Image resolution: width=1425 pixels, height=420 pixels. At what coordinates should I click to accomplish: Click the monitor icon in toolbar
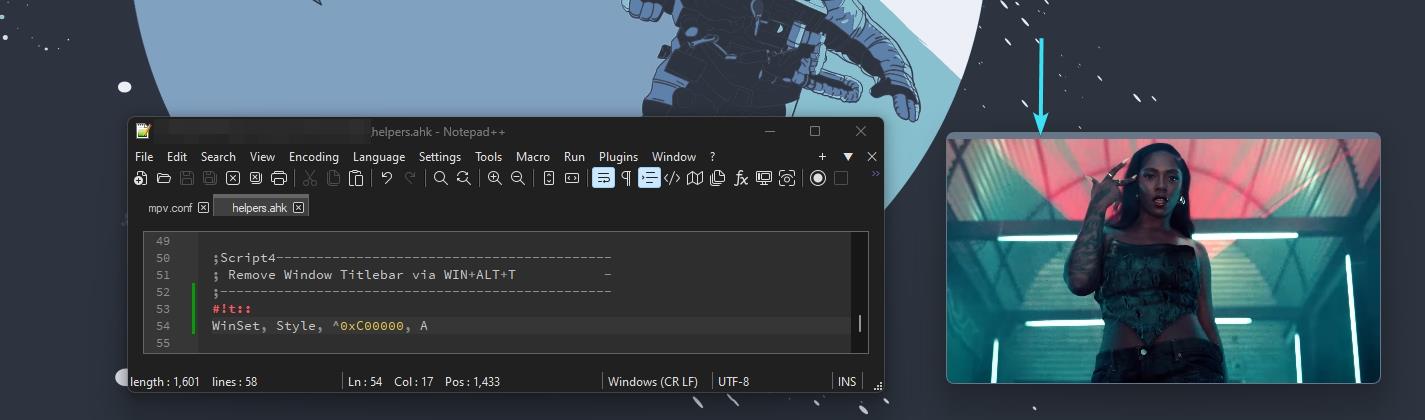click(x=764, y=178)
